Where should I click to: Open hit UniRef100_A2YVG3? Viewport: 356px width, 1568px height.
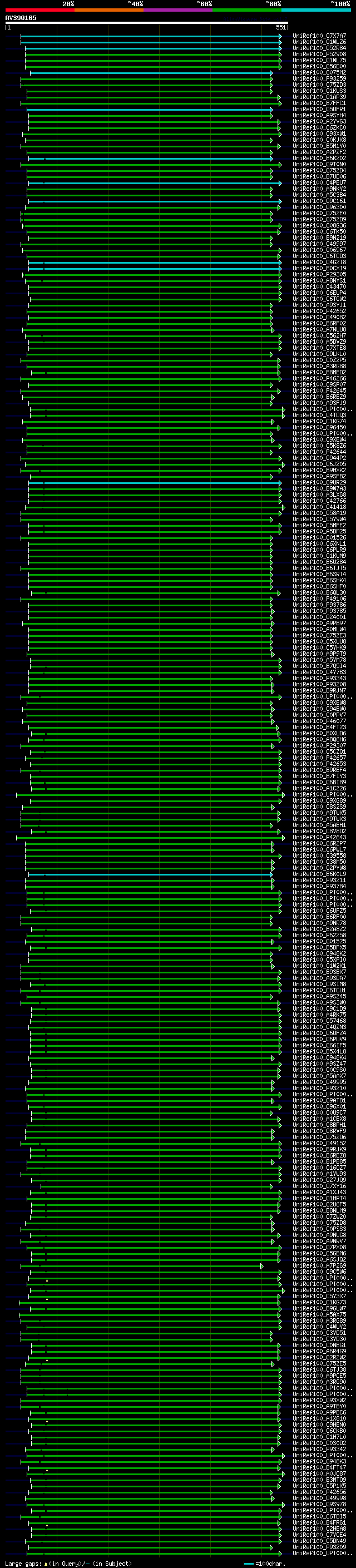(319, 122)
